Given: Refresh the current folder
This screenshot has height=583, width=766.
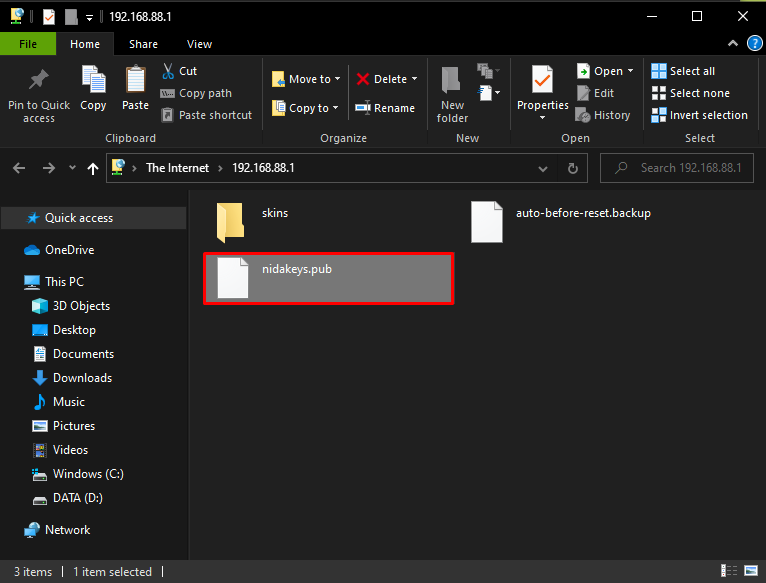Looking at the screenshot, I should [x=573, y=169].
